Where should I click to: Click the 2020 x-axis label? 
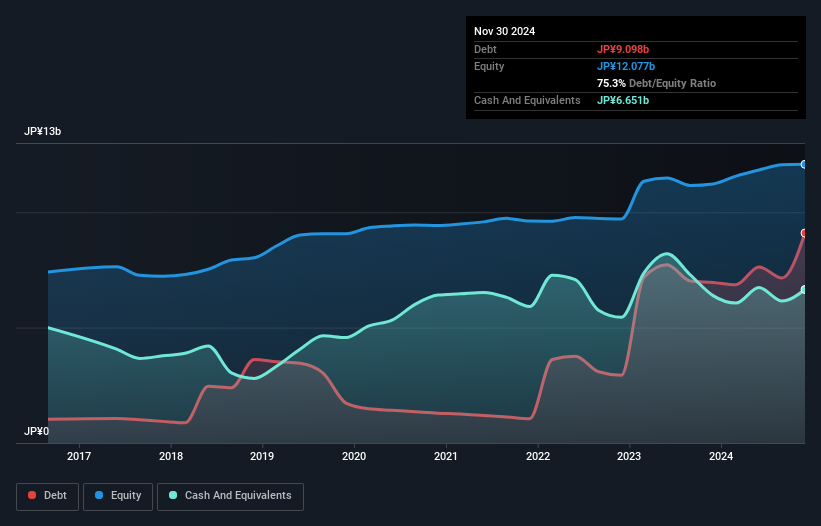point(354,456)
